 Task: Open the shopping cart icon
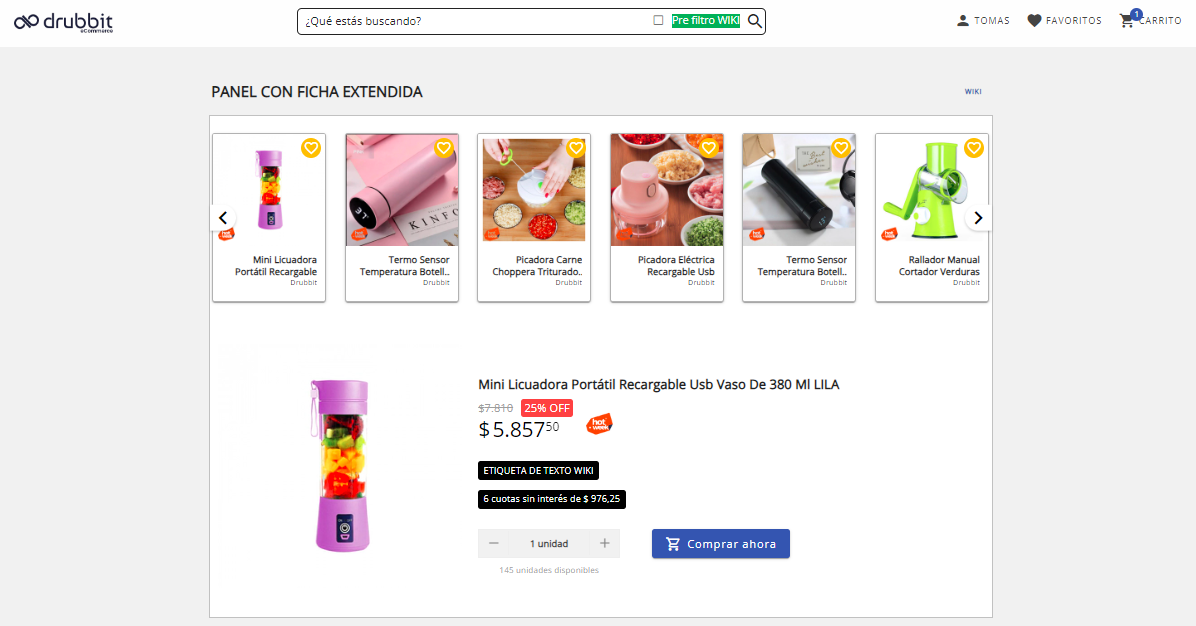(1127, 21)
